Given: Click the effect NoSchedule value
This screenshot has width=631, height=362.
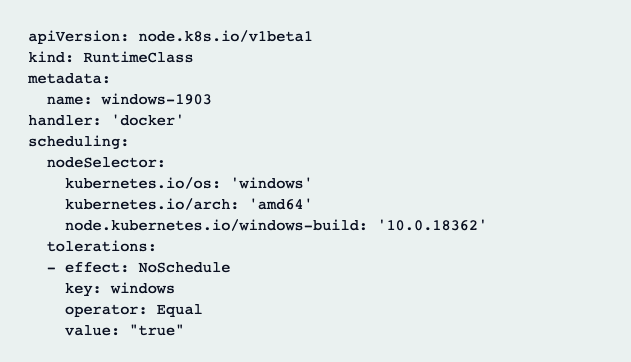Looking at the screenshot, I should [184, 267].
